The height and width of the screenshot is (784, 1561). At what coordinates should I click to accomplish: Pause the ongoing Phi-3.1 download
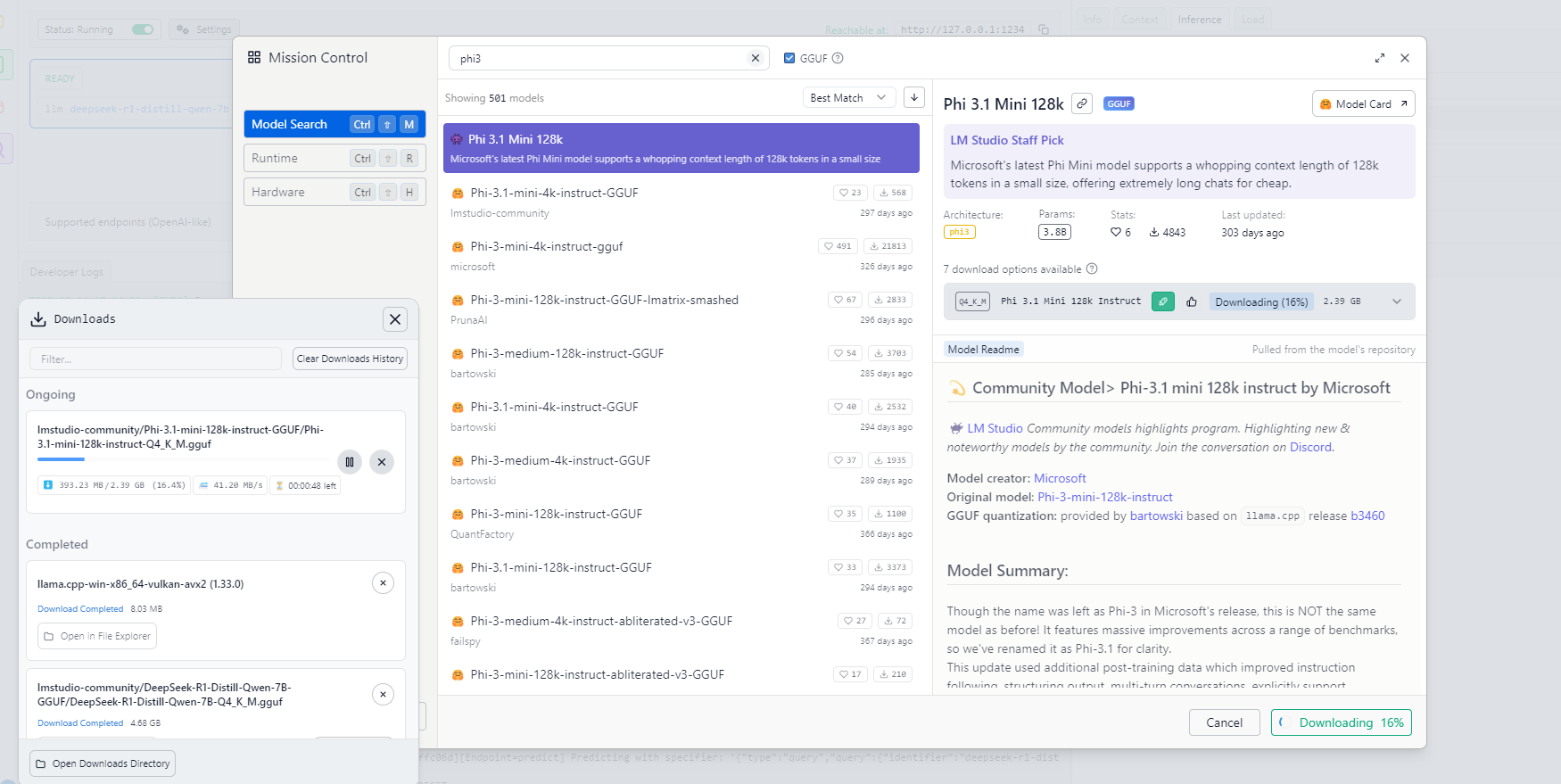(350, 462)
